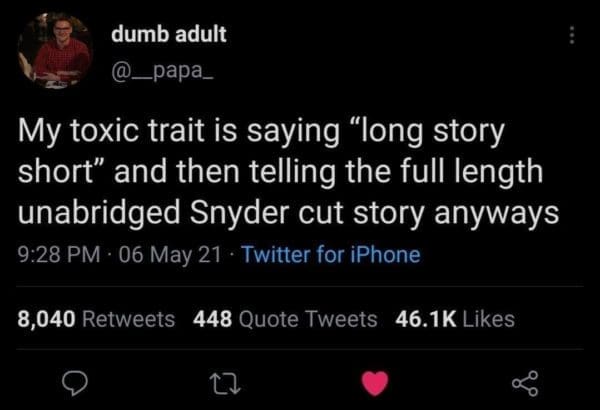View the dumb adult profile picture
This screenshot has width=600, height=410.
click(x=58, y=50)
